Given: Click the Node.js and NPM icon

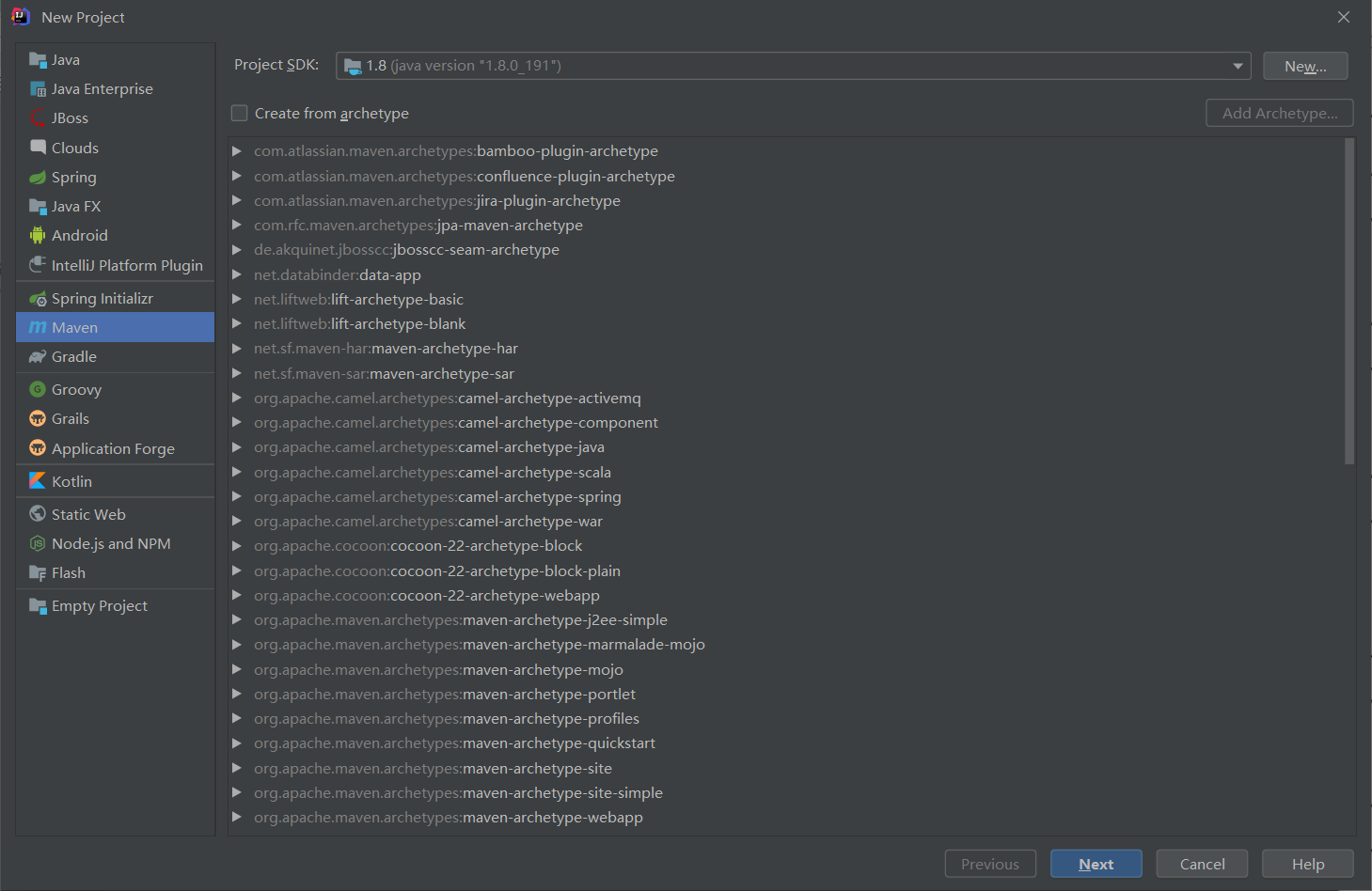Looking at the screenshot, I should (38, 544).
